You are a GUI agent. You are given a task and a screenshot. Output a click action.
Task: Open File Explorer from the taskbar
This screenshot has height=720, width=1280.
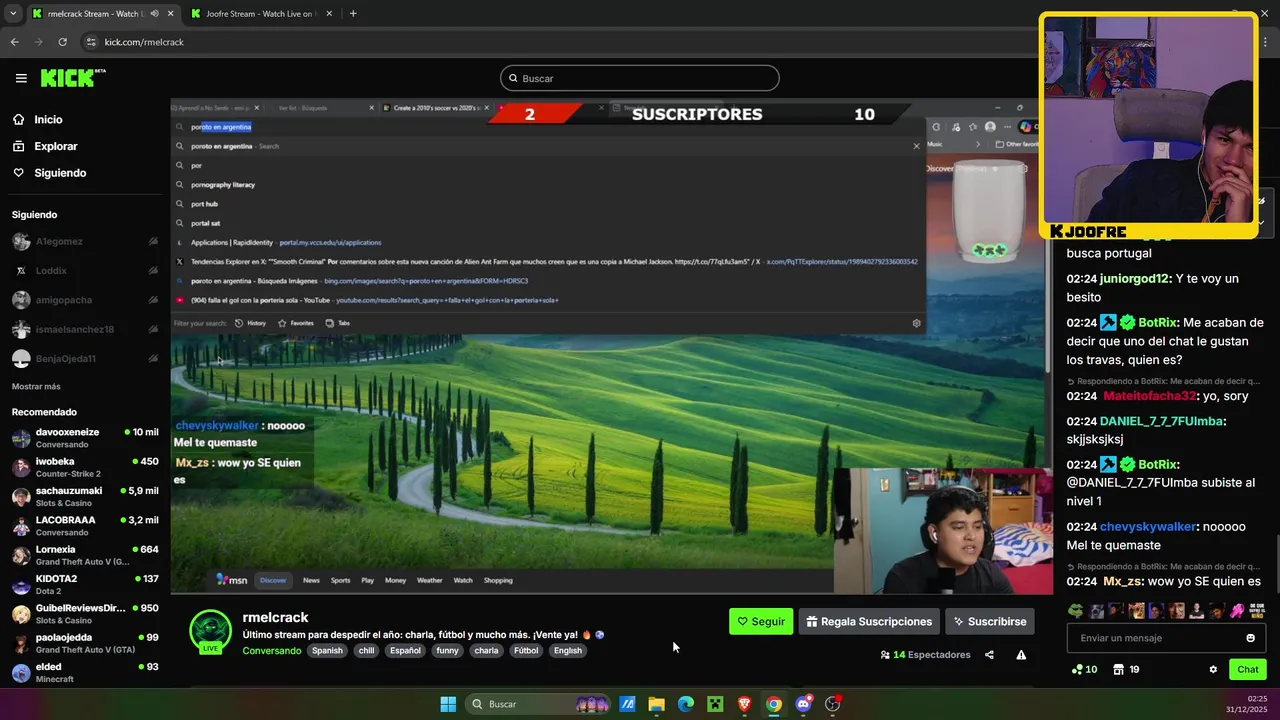click(x=656, y=704)
